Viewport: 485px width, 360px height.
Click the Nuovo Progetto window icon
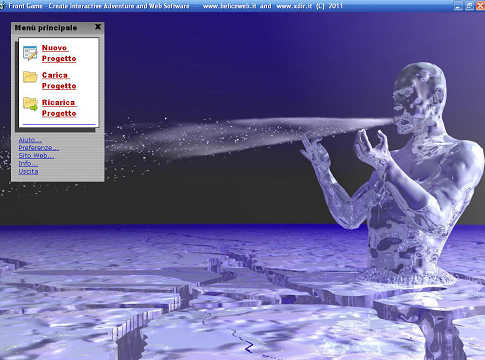(x=30, y=53)
